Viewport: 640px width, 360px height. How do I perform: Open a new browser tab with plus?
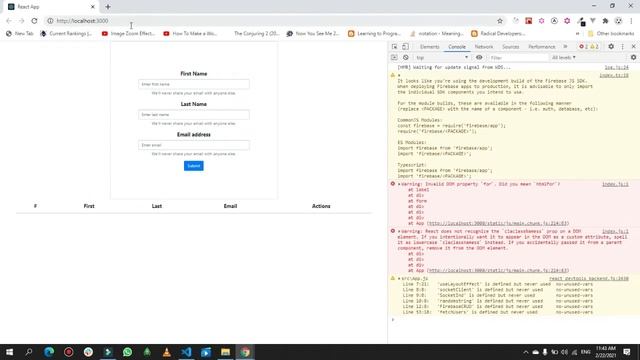[x=108, y=7]
